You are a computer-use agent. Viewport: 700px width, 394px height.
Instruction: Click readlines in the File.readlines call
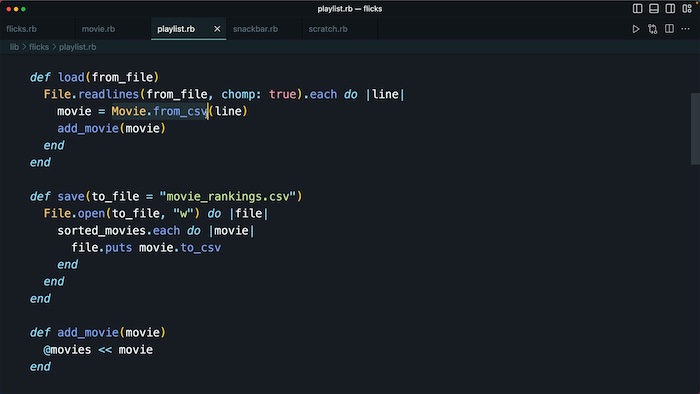[108, 94]
